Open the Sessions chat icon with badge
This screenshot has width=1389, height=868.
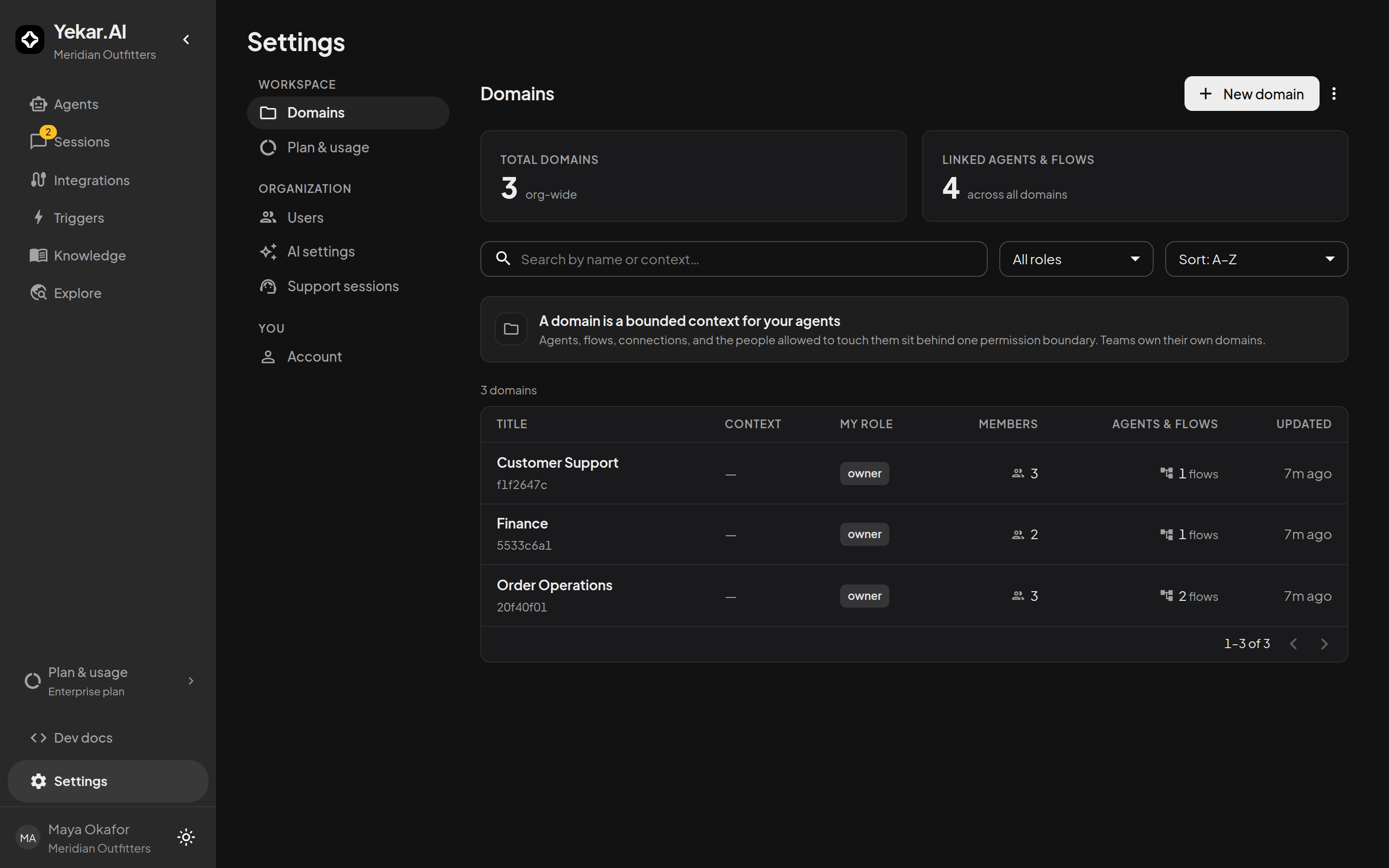39,141
